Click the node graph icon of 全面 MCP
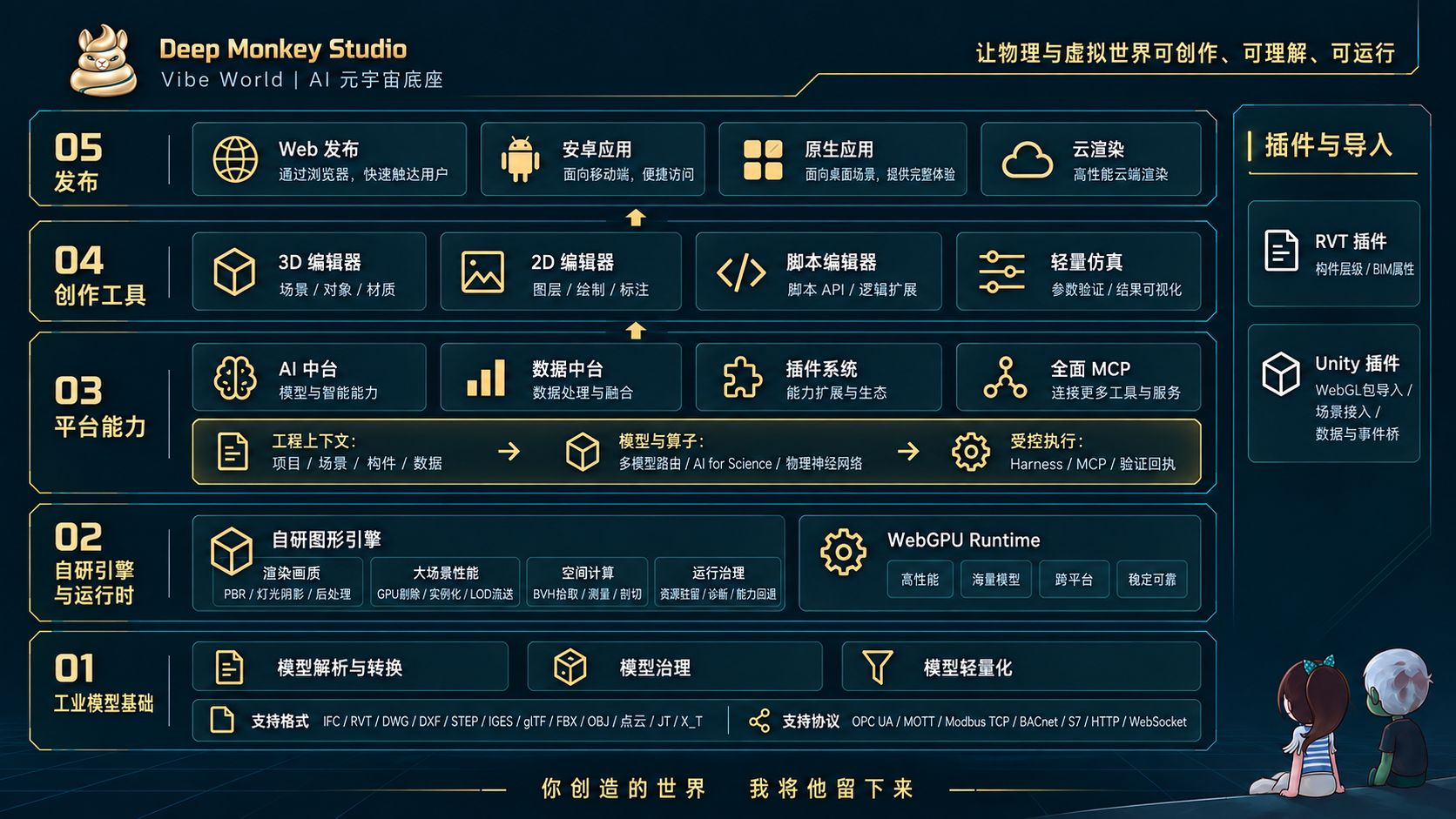This screenshot has height=819, width=1456. point(1005,378)
